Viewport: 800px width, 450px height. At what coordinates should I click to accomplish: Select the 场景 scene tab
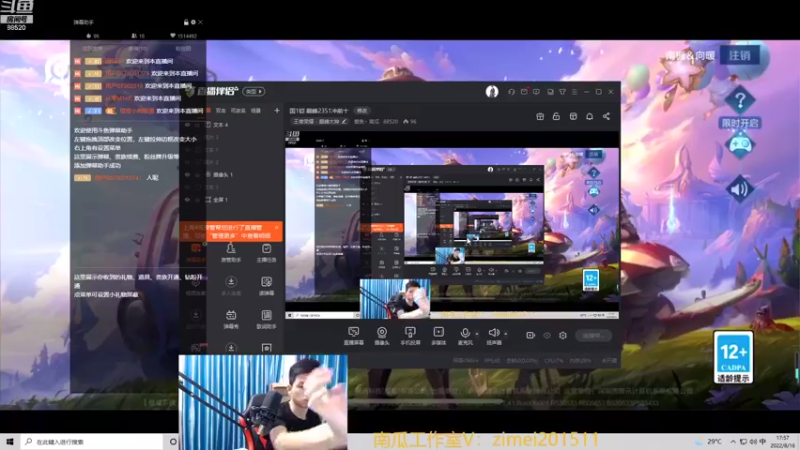coord(256,110)
